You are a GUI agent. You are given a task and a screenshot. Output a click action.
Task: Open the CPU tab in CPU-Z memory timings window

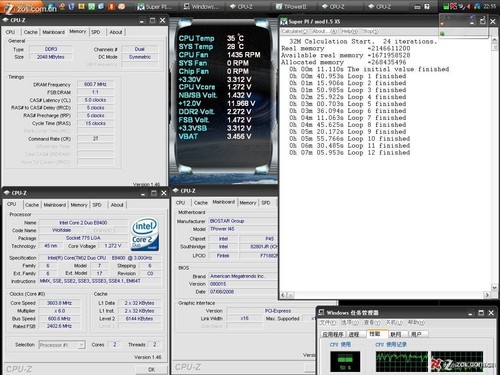pos(10,32)
